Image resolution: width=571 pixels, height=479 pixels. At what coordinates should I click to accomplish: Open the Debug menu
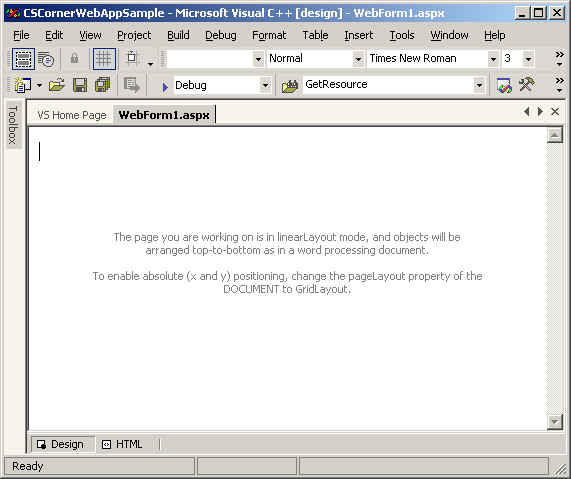(x=221, y=35)
